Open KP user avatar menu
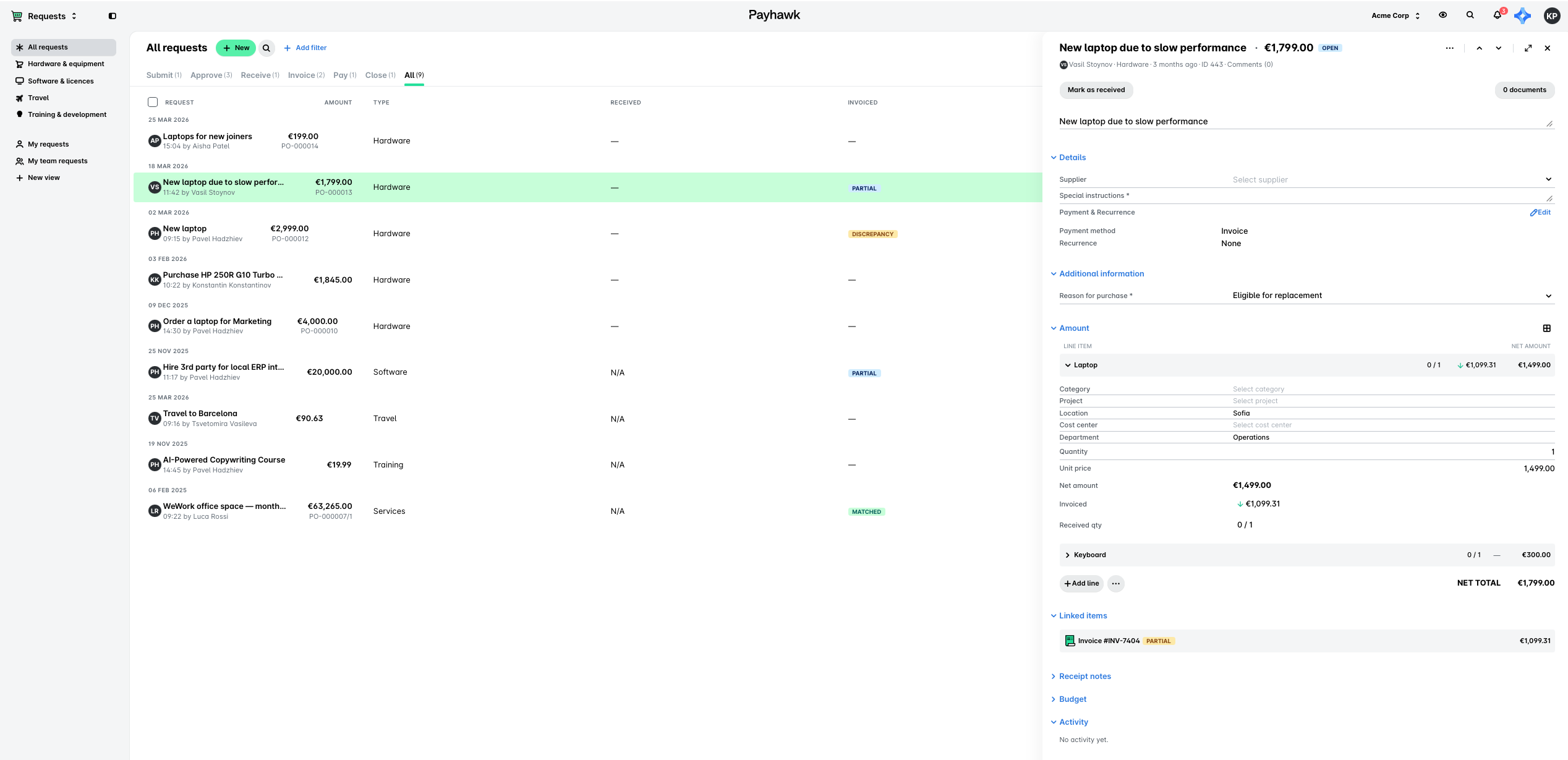1568x760 pixels. tap(1552, 16)
